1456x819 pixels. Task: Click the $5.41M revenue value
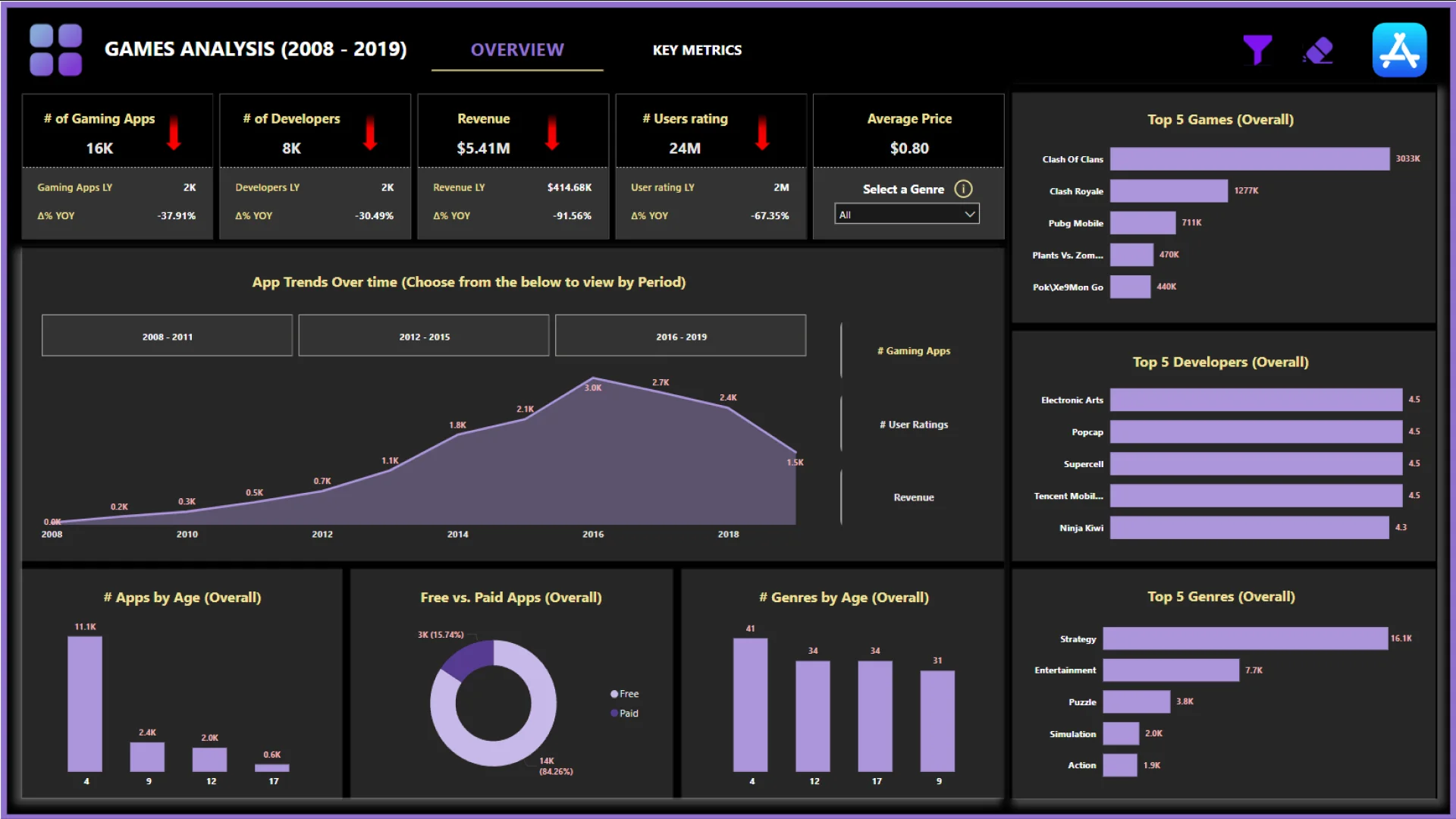(483, 148)
